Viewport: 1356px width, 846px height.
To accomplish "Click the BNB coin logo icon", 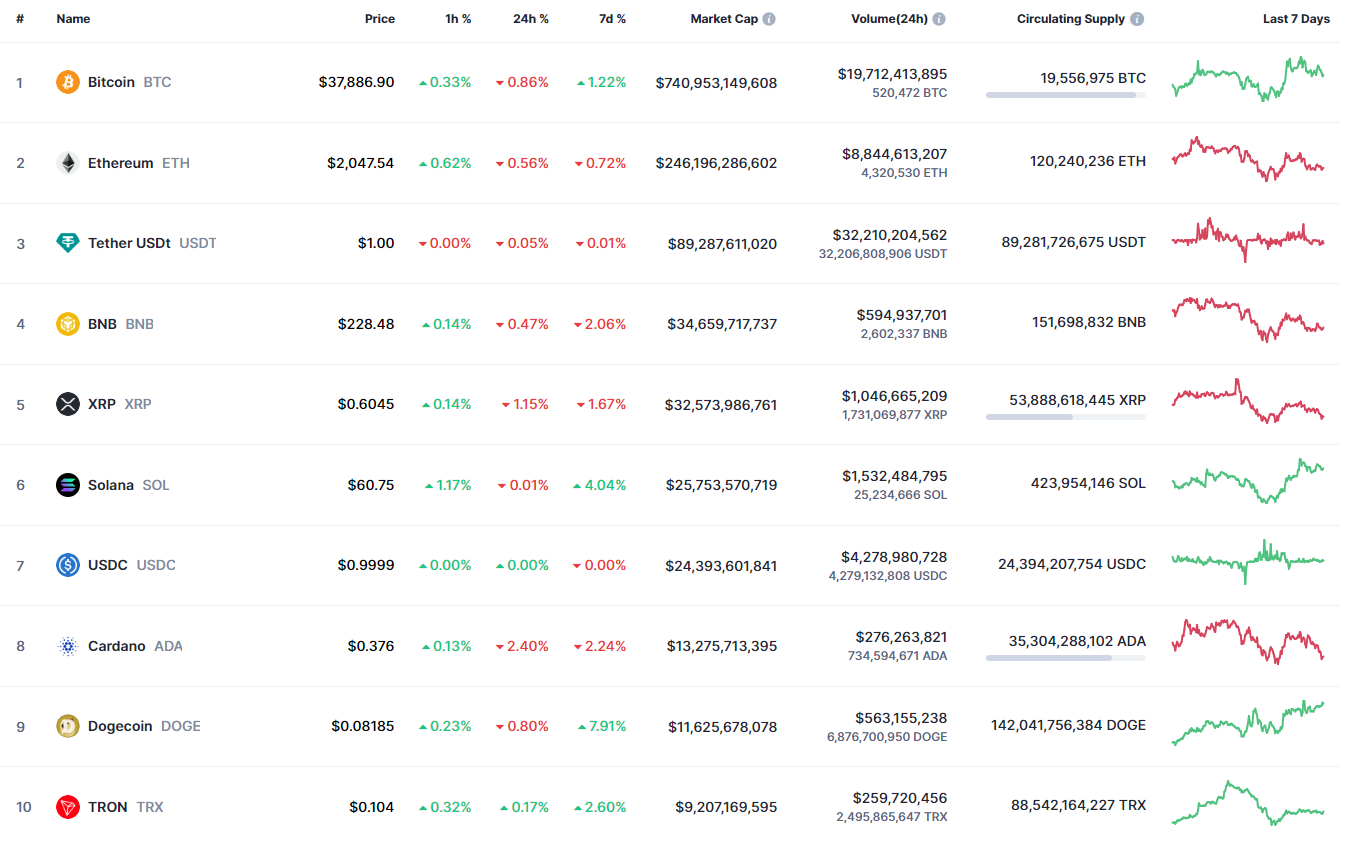I will [68, 324].
